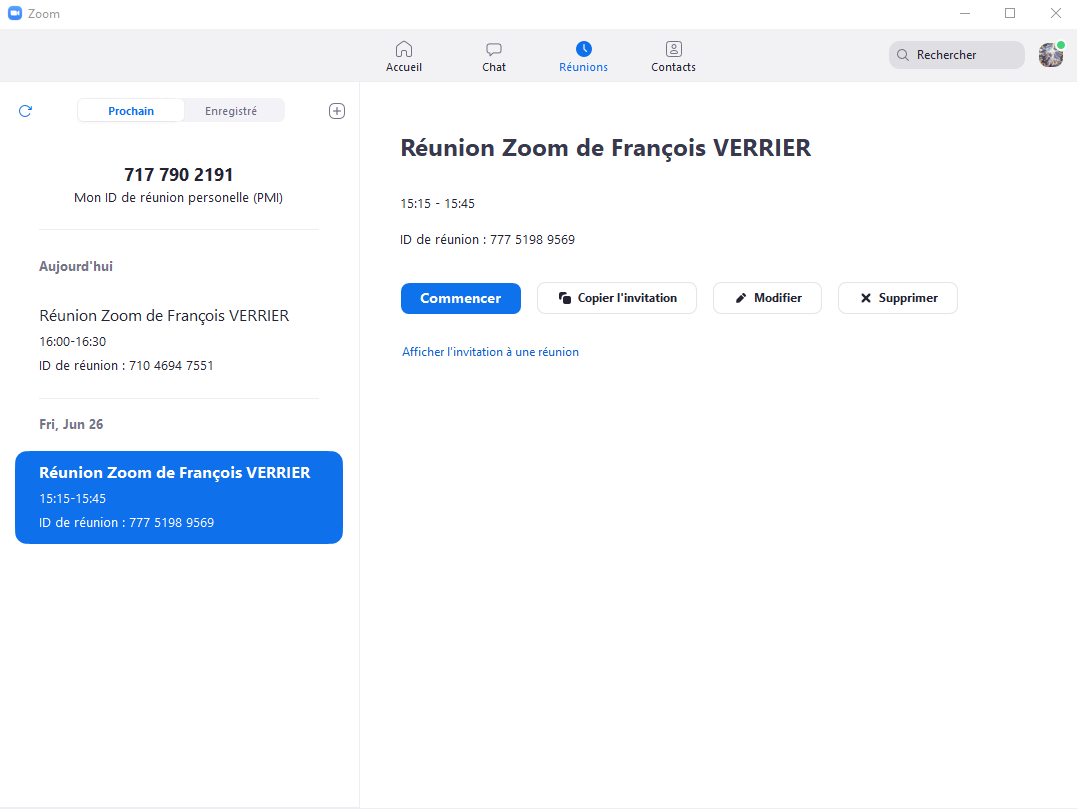Select the Fri, Jun 26 15:15-15:45 meeting
Screen dimensions: 1077x809
(x=179, y=497)
